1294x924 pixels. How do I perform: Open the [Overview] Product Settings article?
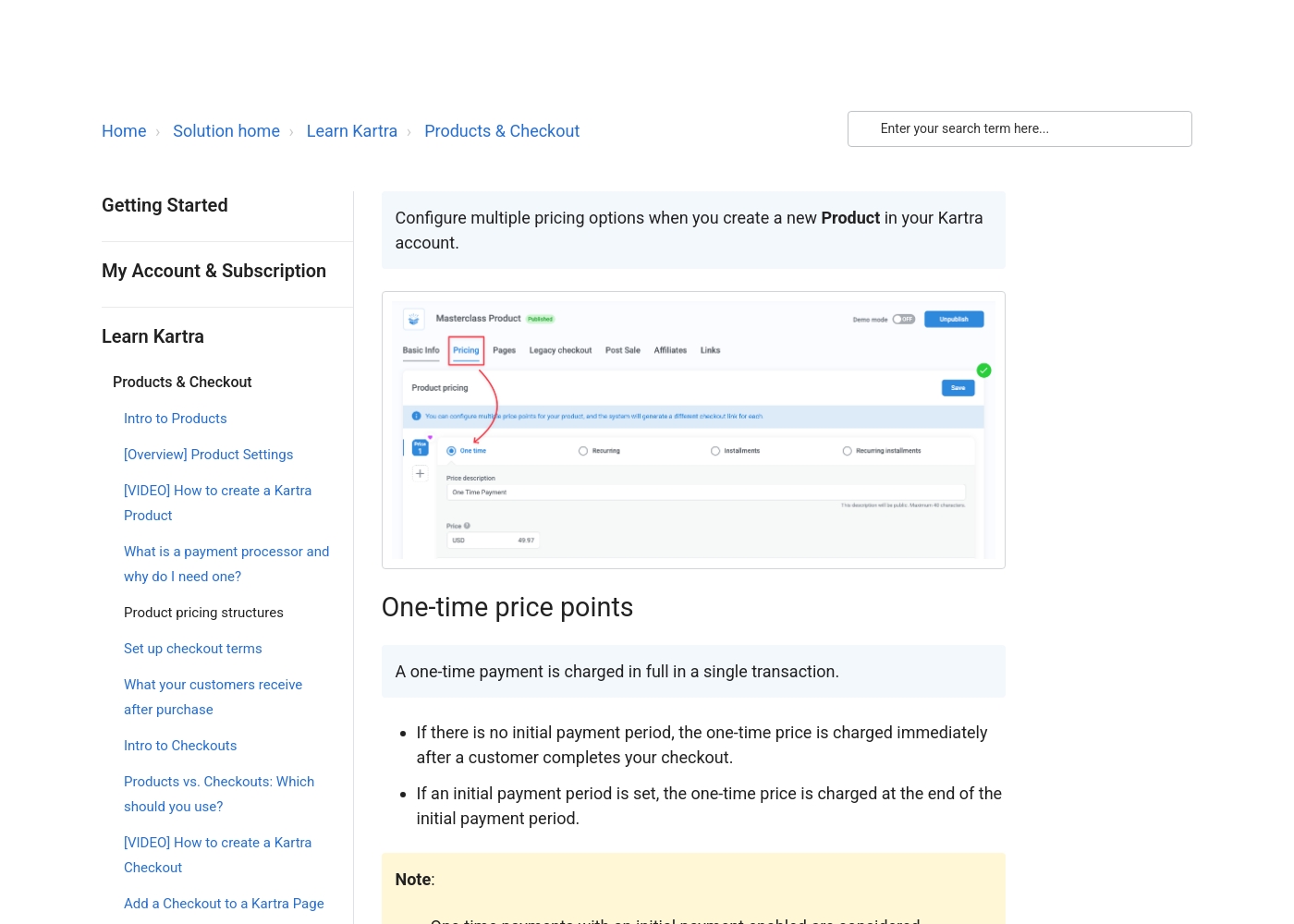pyautogui.click(x=209, y=455)
